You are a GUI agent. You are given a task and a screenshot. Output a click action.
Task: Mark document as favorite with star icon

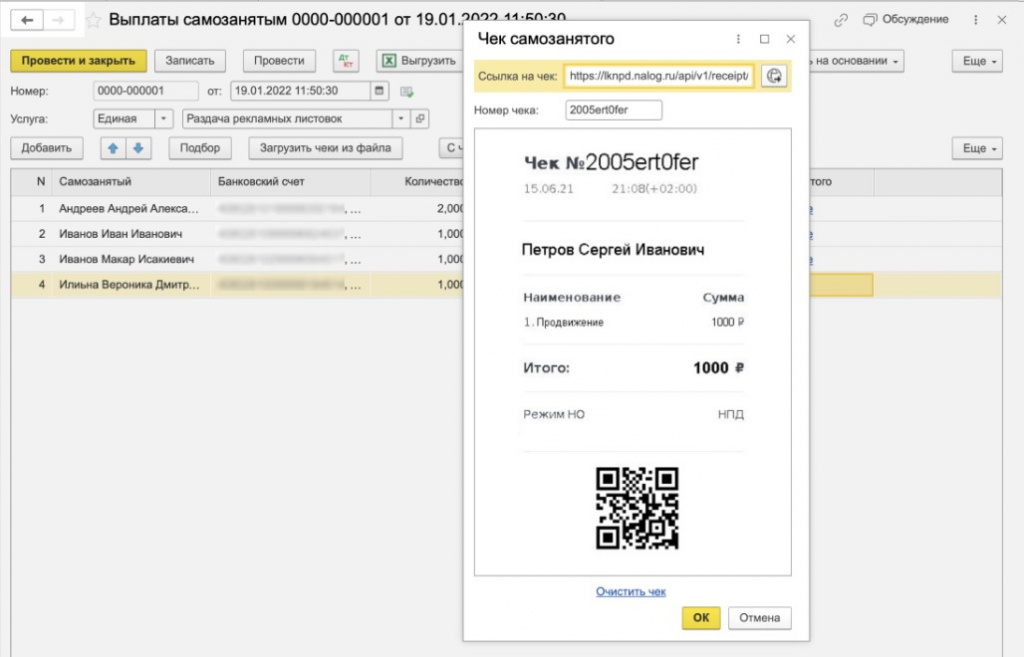pos(94,20)
